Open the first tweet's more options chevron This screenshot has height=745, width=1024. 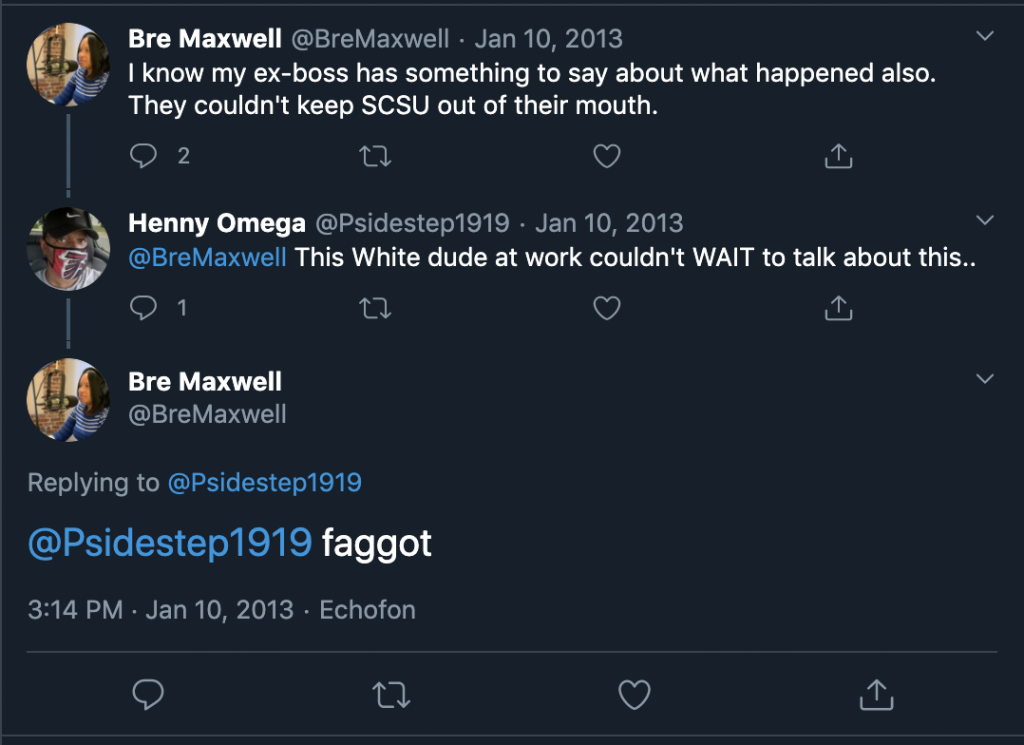coord(985,37)
